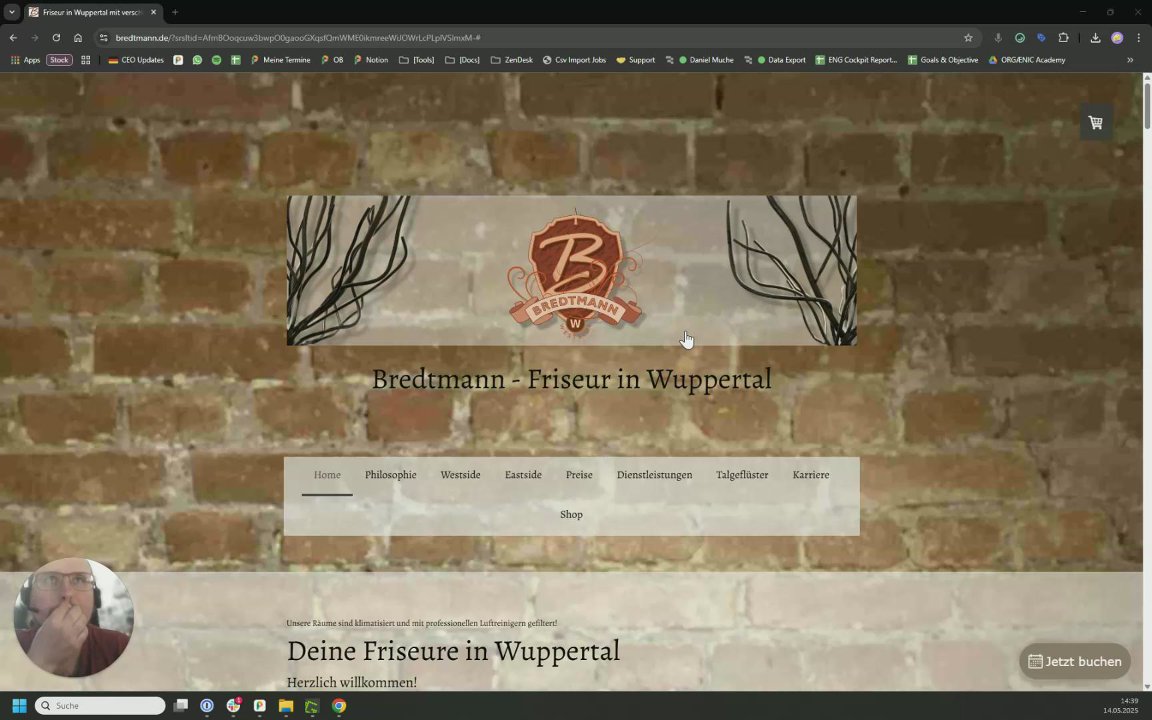The width and height of the screenshot is (1152, 720).
Task: Open the CEO Updates bookmark
Action: pos(136,60)
